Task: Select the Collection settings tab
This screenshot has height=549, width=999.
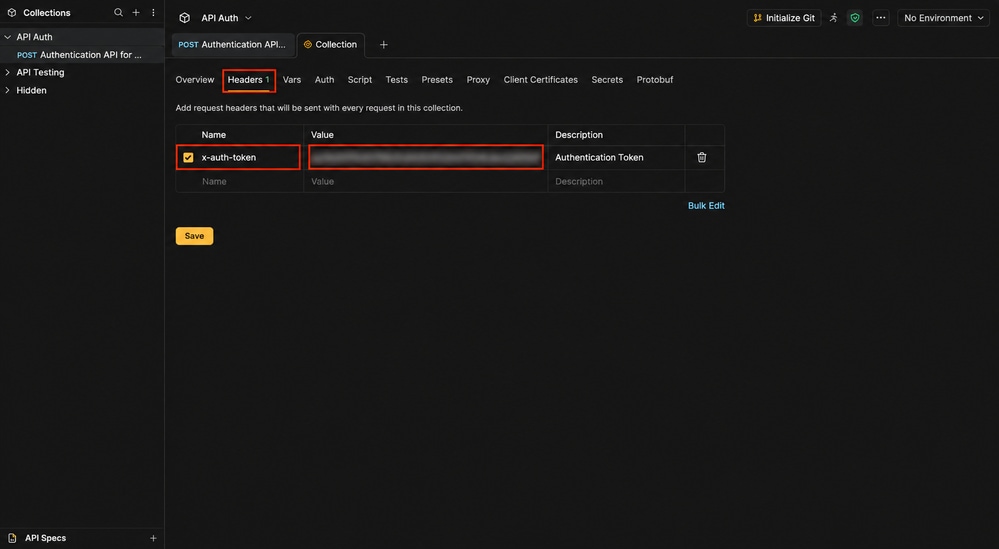Action: pyautogui.click(x=331, y=45)
